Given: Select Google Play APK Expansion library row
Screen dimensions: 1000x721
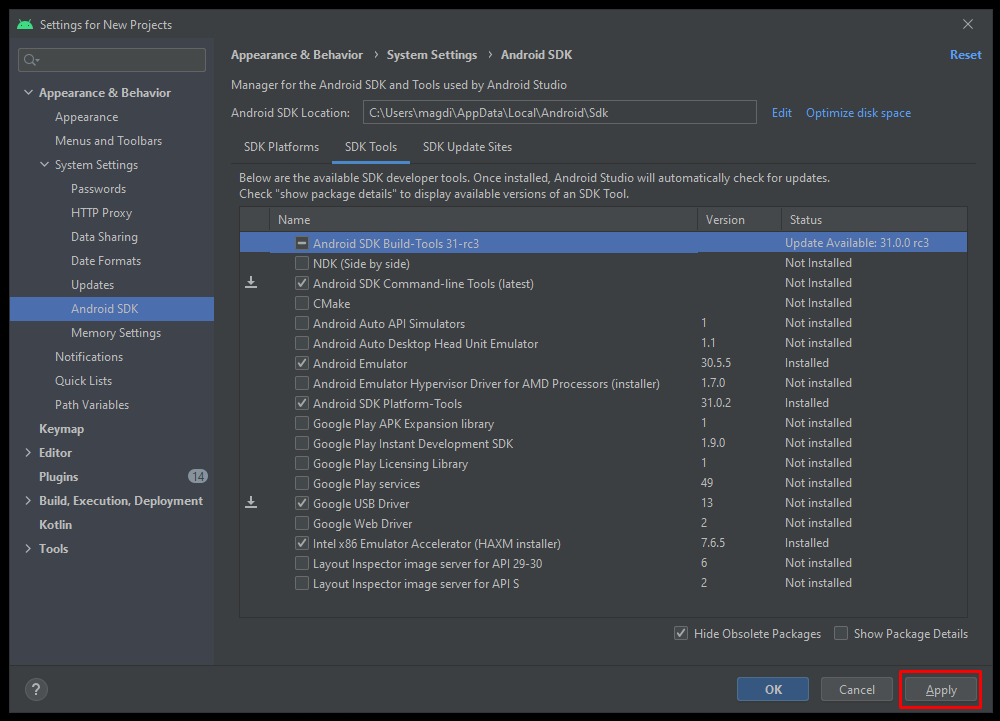Looking at the screenshot, I should [603, 423].
